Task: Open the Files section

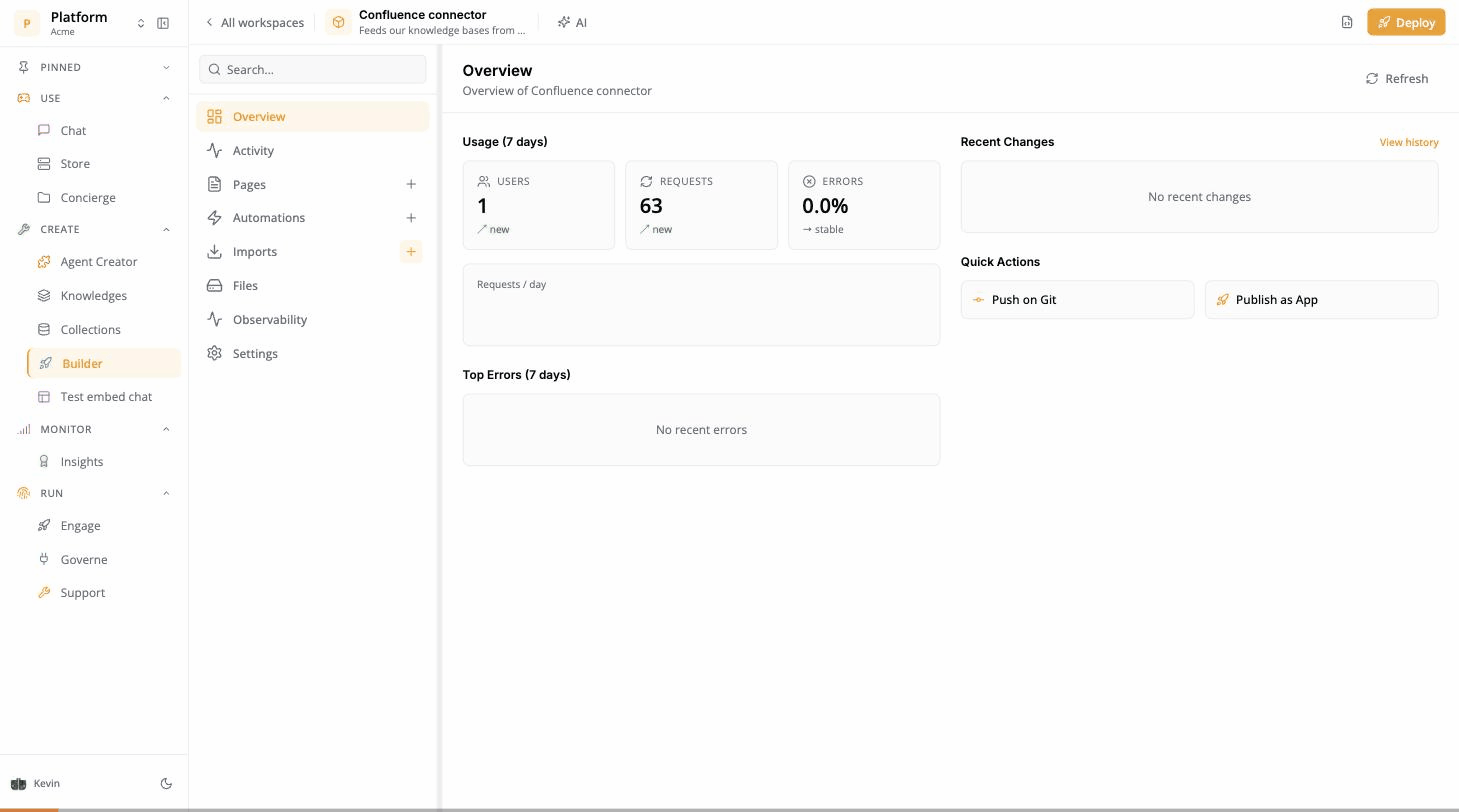Action: (x=313, y=286)
